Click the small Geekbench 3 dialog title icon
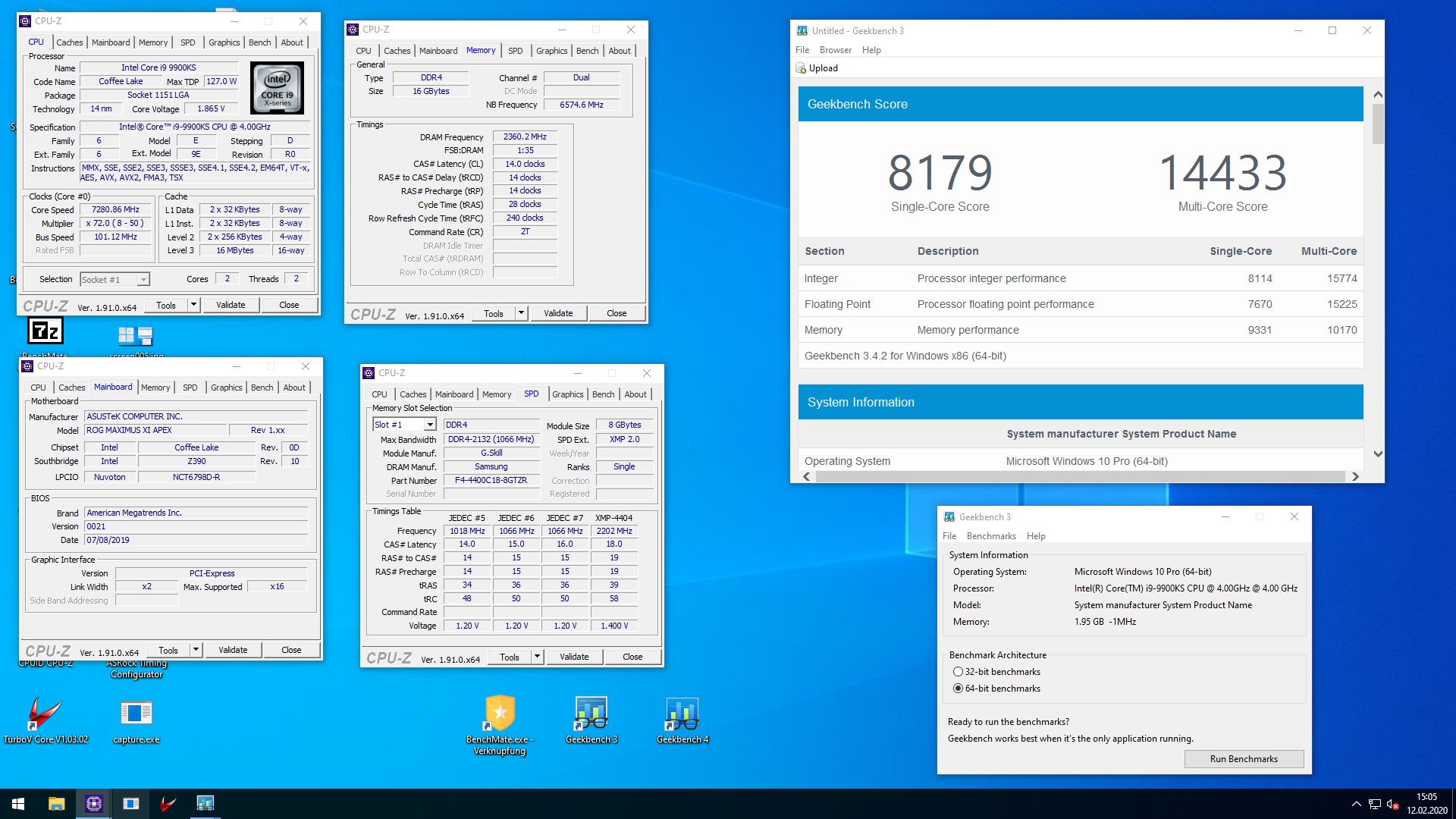Screen dimensions: 1456x819 click(x=949, y=517)
